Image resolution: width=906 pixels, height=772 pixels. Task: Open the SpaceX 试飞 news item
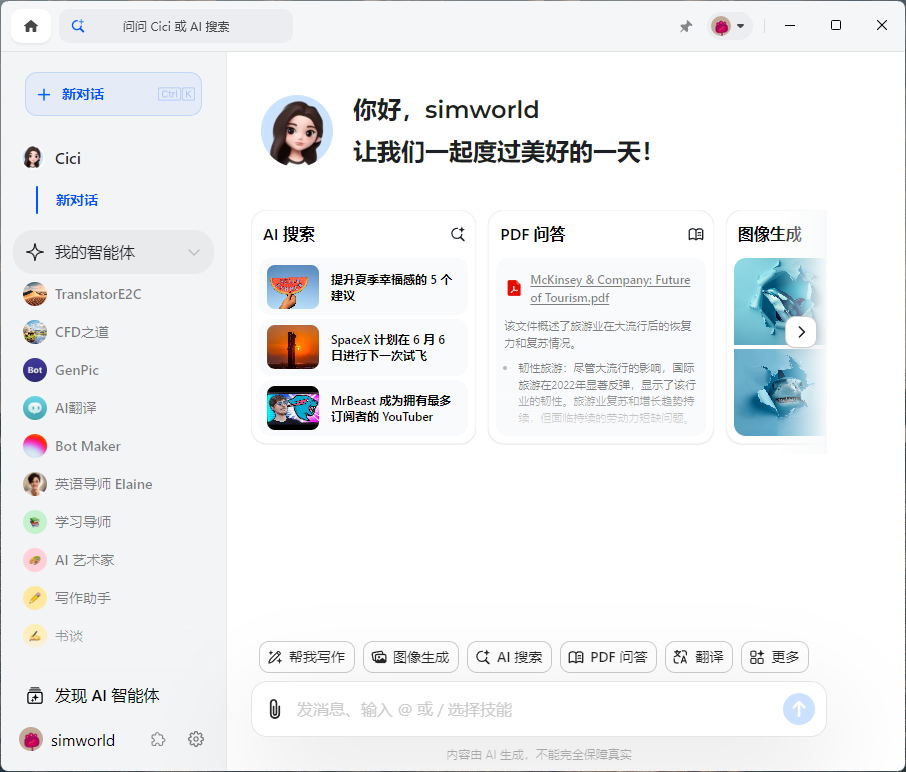pos(363,347)
